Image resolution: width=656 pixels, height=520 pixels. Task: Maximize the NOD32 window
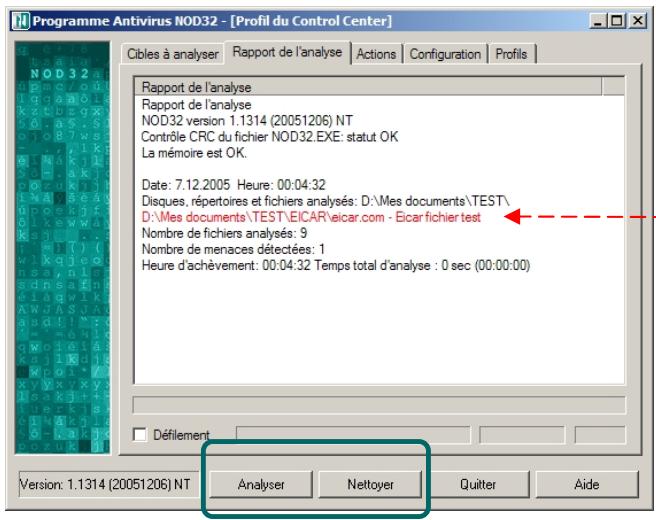(618, 21)
